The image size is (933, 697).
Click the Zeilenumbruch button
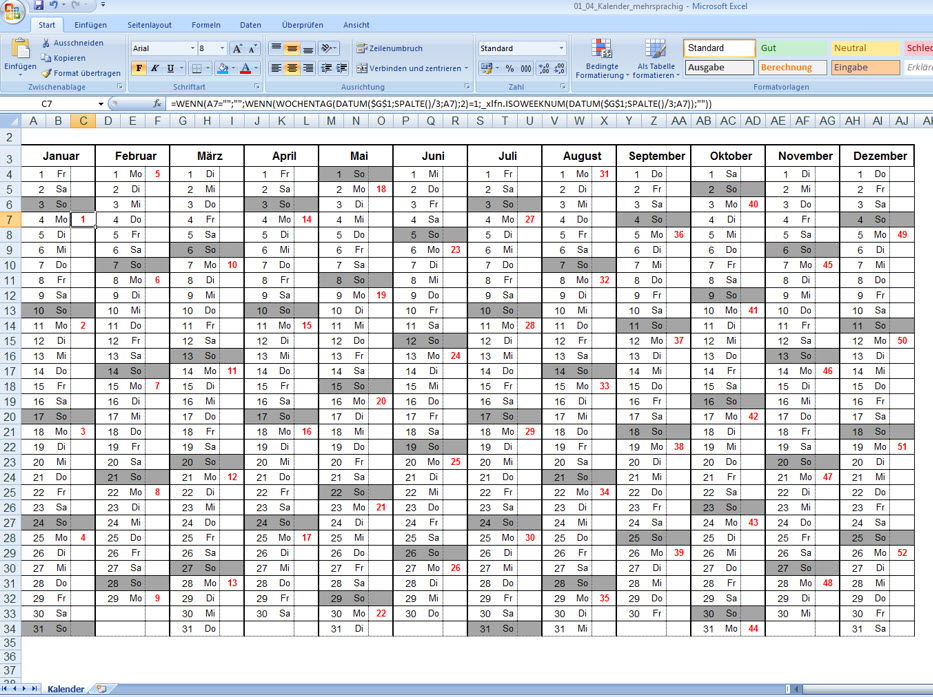pos(390,48)
